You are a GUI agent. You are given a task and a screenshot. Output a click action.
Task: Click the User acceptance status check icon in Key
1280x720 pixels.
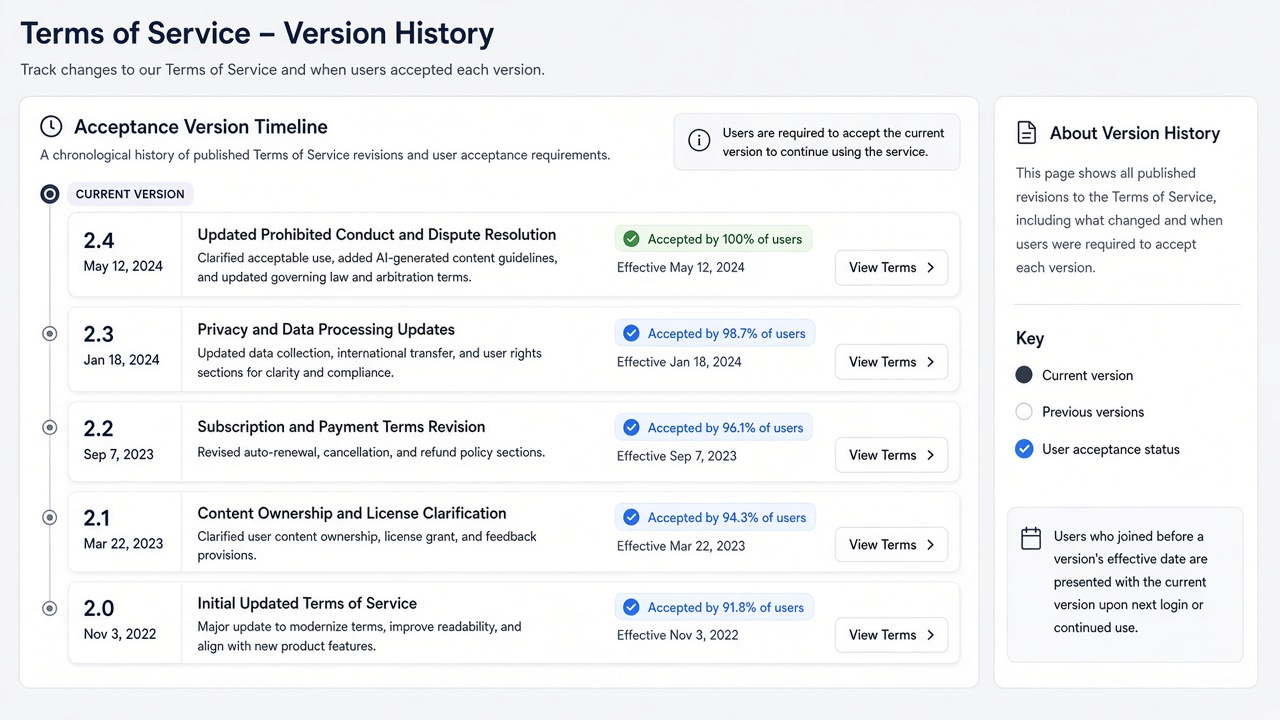[1024, 449]
